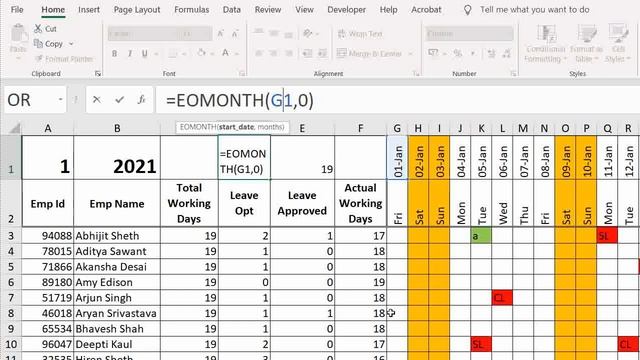Select column B header
The height and width of the screenshot is (360, 640).
pyautogui.click(x=117, y=129)
